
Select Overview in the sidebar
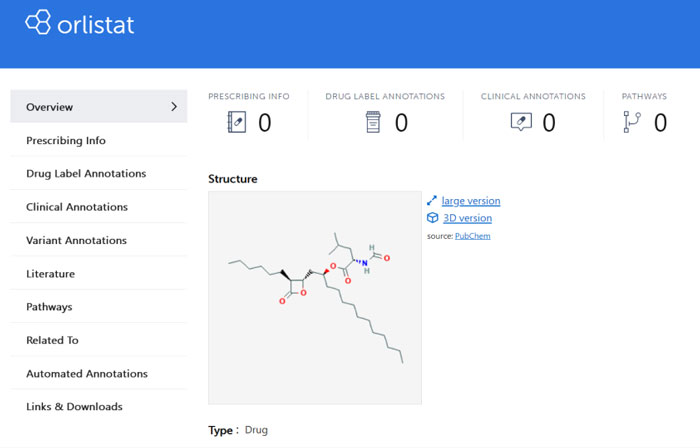pyautogui.click(x=50, y=107)
